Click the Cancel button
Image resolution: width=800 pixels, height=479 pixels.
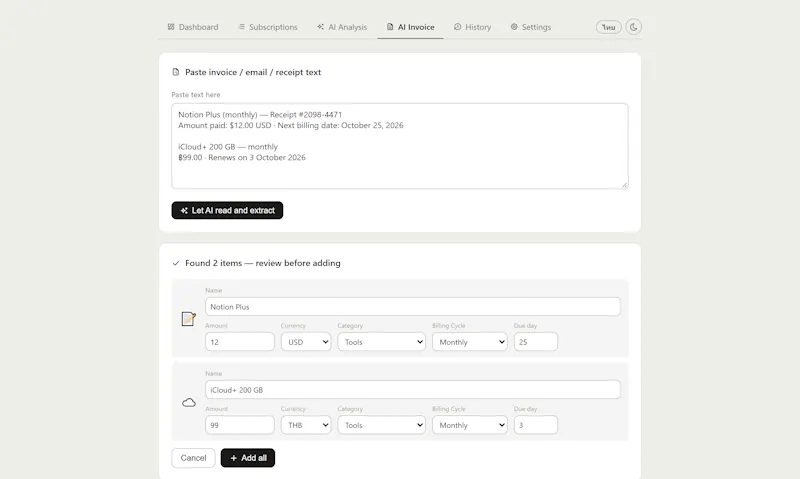tap(193, 458)
